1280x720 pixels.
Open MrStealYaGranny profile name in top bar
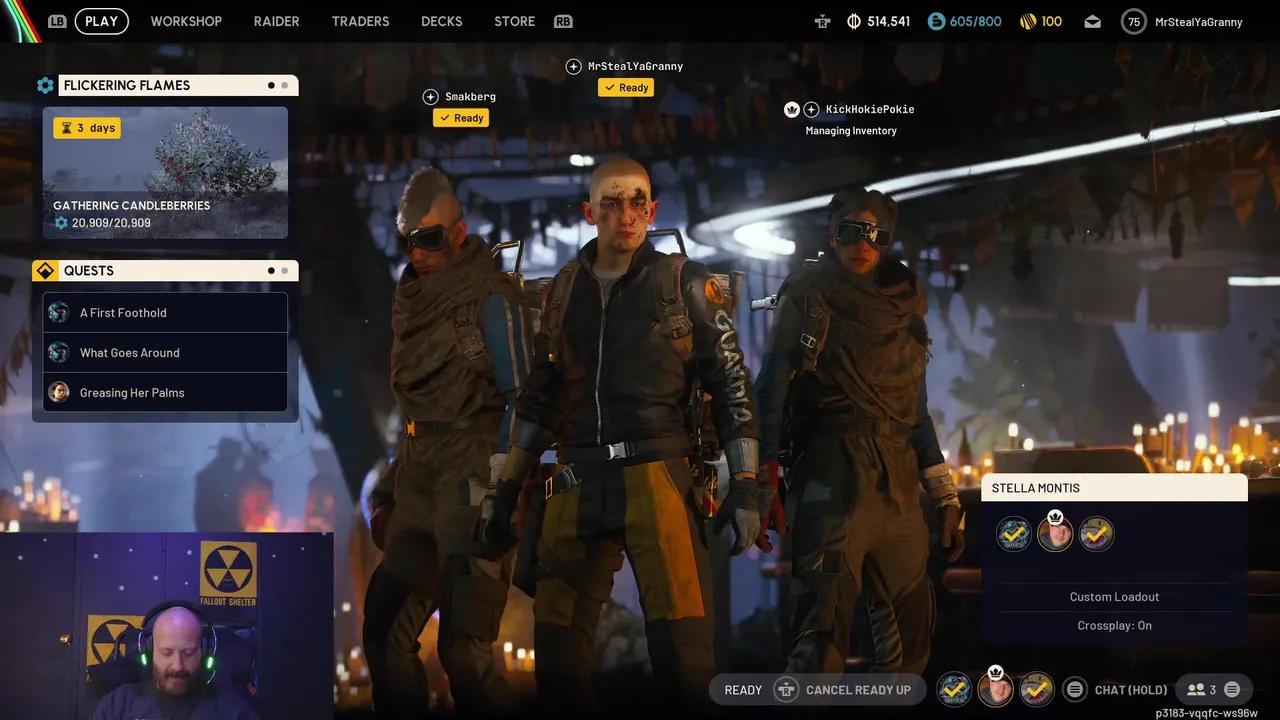[1198, 21]
